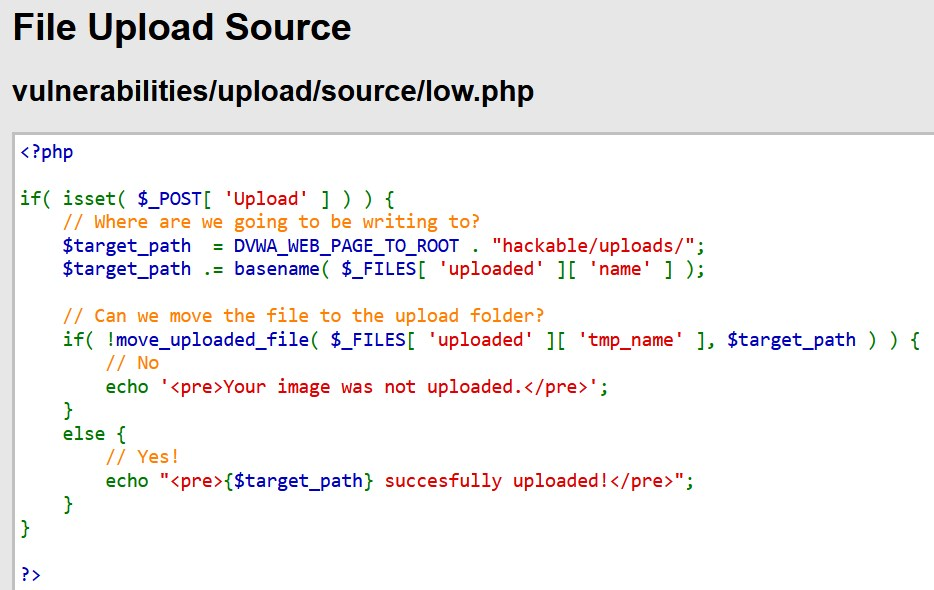Click the 'basename' function name
Viewport: 934px width, 590px height.
tap(276, 269)
